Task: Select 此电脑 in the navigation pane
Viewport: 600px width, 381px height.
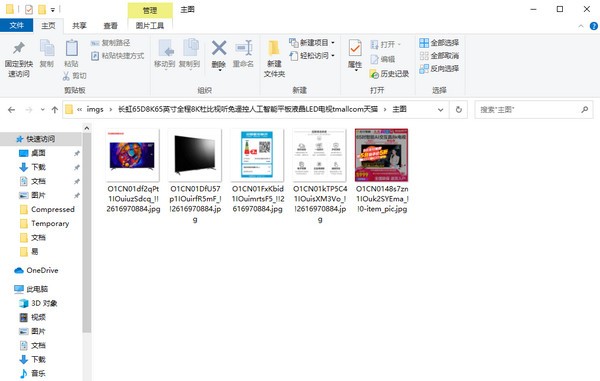Action: (37, 289)
